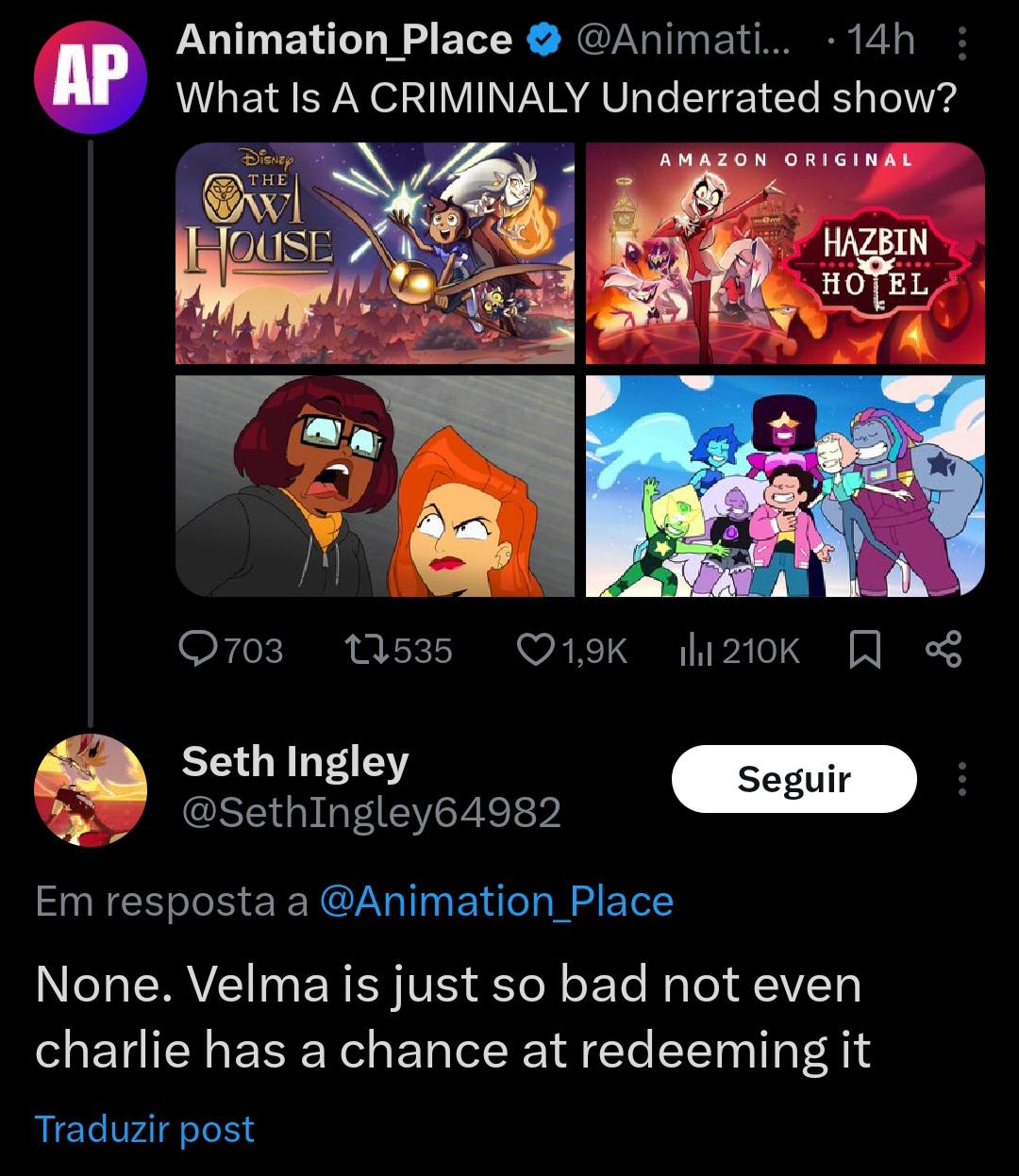Open the AP profile avatar

click(90, 77)
